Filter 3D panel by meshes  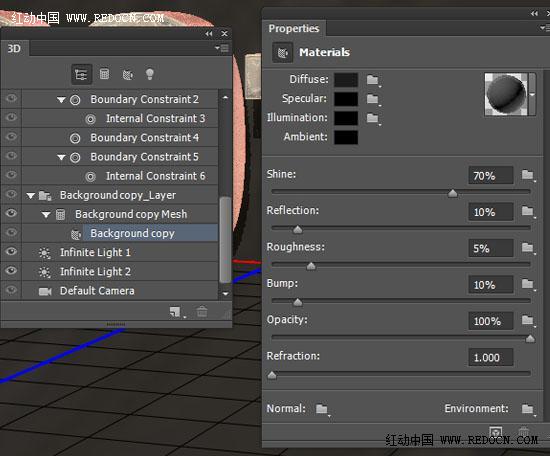pos(104,74)
